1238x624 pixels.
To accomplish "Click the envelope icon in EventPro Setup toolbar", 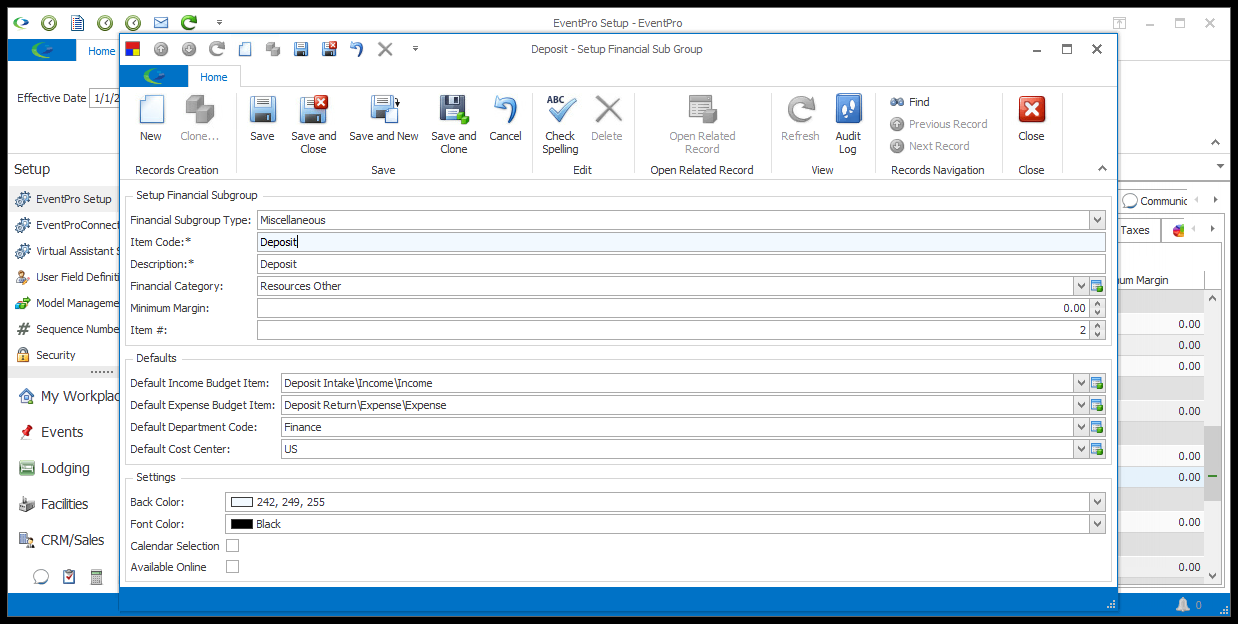I will coord(161,22).
